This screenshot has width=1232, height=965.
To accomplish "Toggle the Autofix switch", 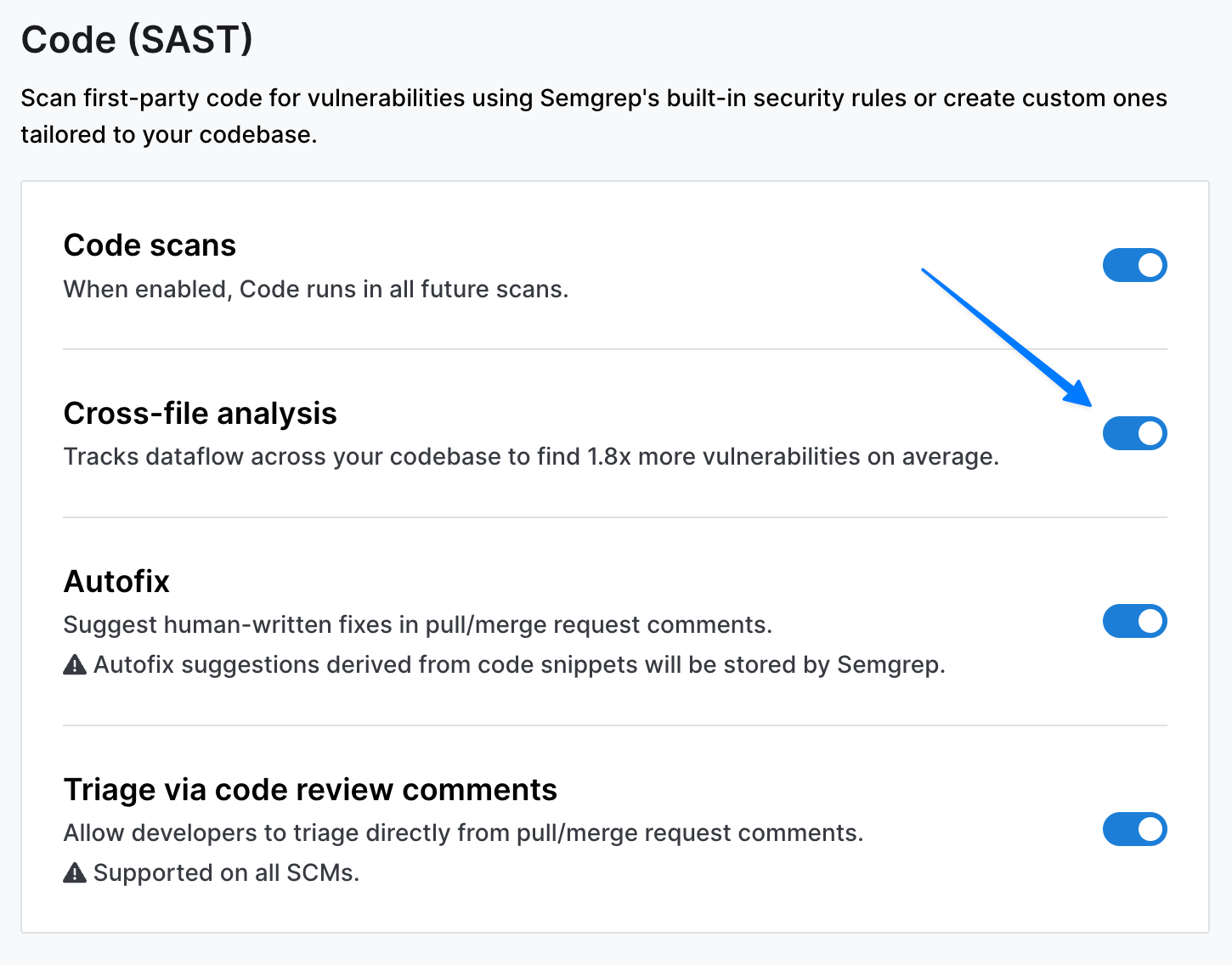I will pyautogui.click(x=1134, y=621).
